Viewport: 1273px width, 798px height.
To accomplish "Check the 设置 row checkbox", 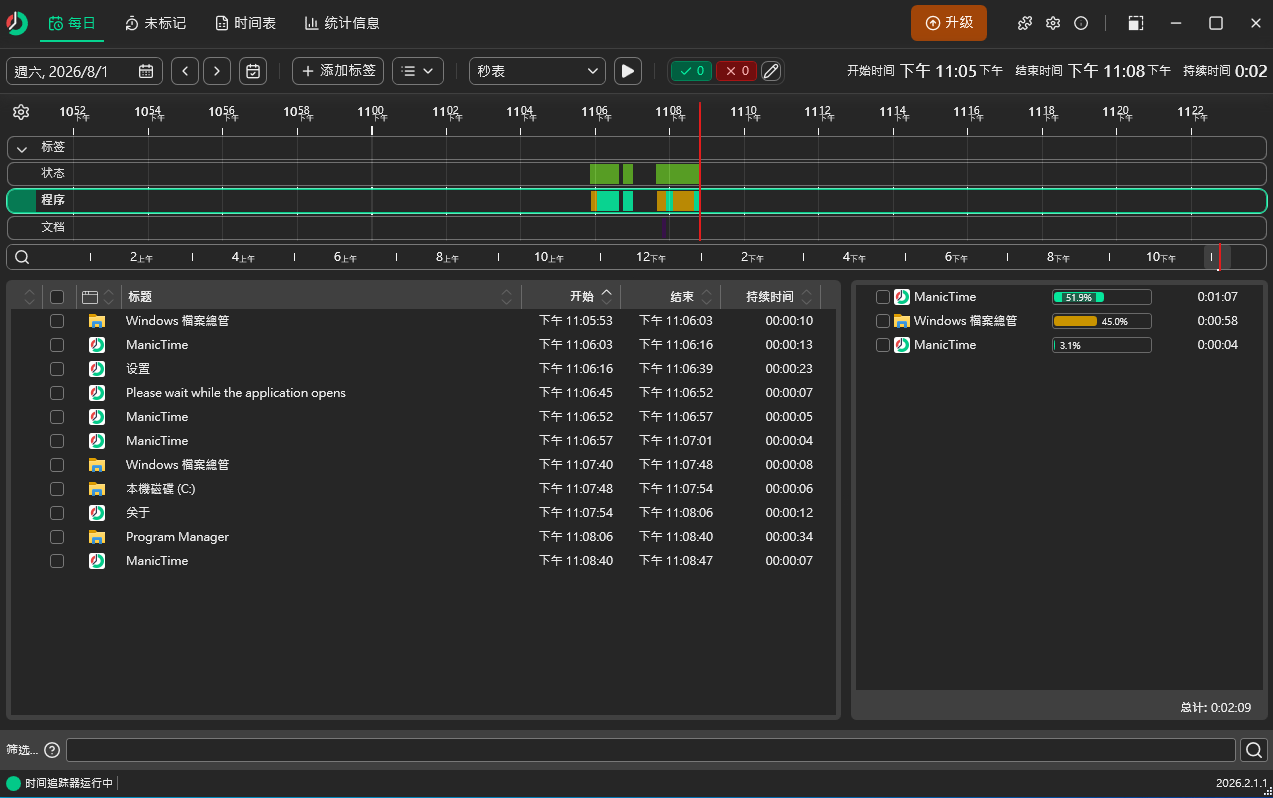I will [57, 369].
